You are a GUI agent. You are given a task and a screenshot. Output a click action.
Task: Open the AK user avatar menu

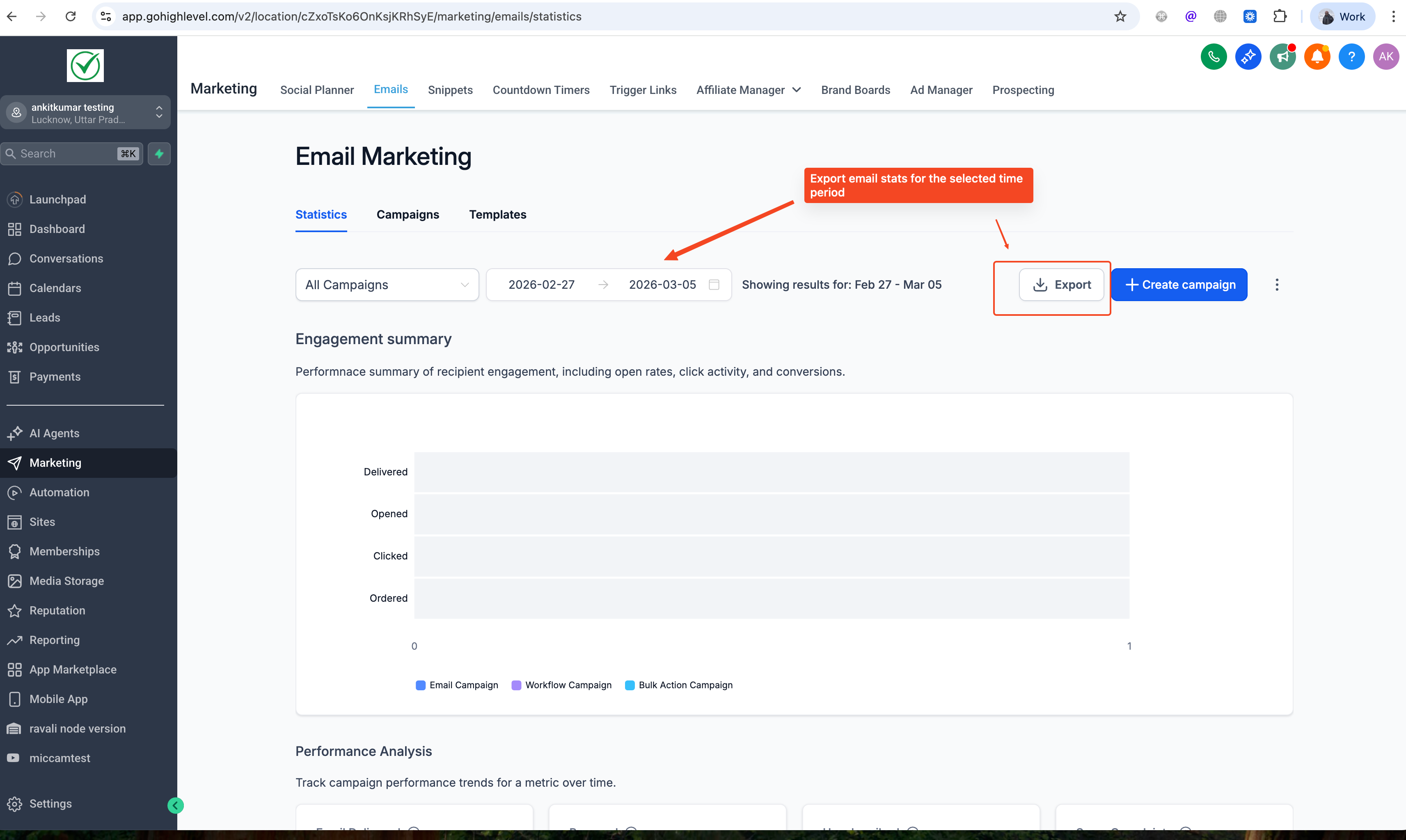click(1385, 57)
